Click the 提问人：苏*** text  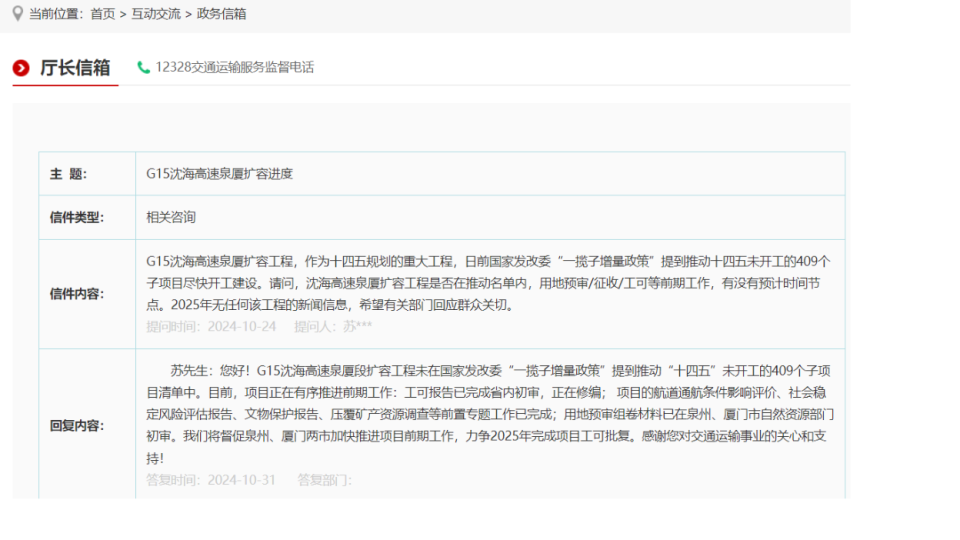(x=333, y=326)
